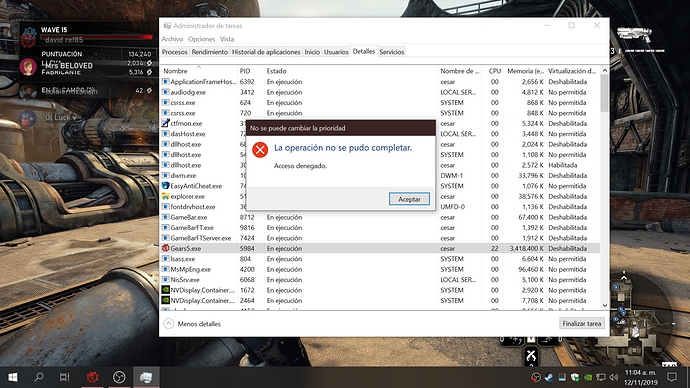Click NVDisplay.Container icon with PID 1672
Viewport: 690px width, 388px height.
(x=165, y=290)
